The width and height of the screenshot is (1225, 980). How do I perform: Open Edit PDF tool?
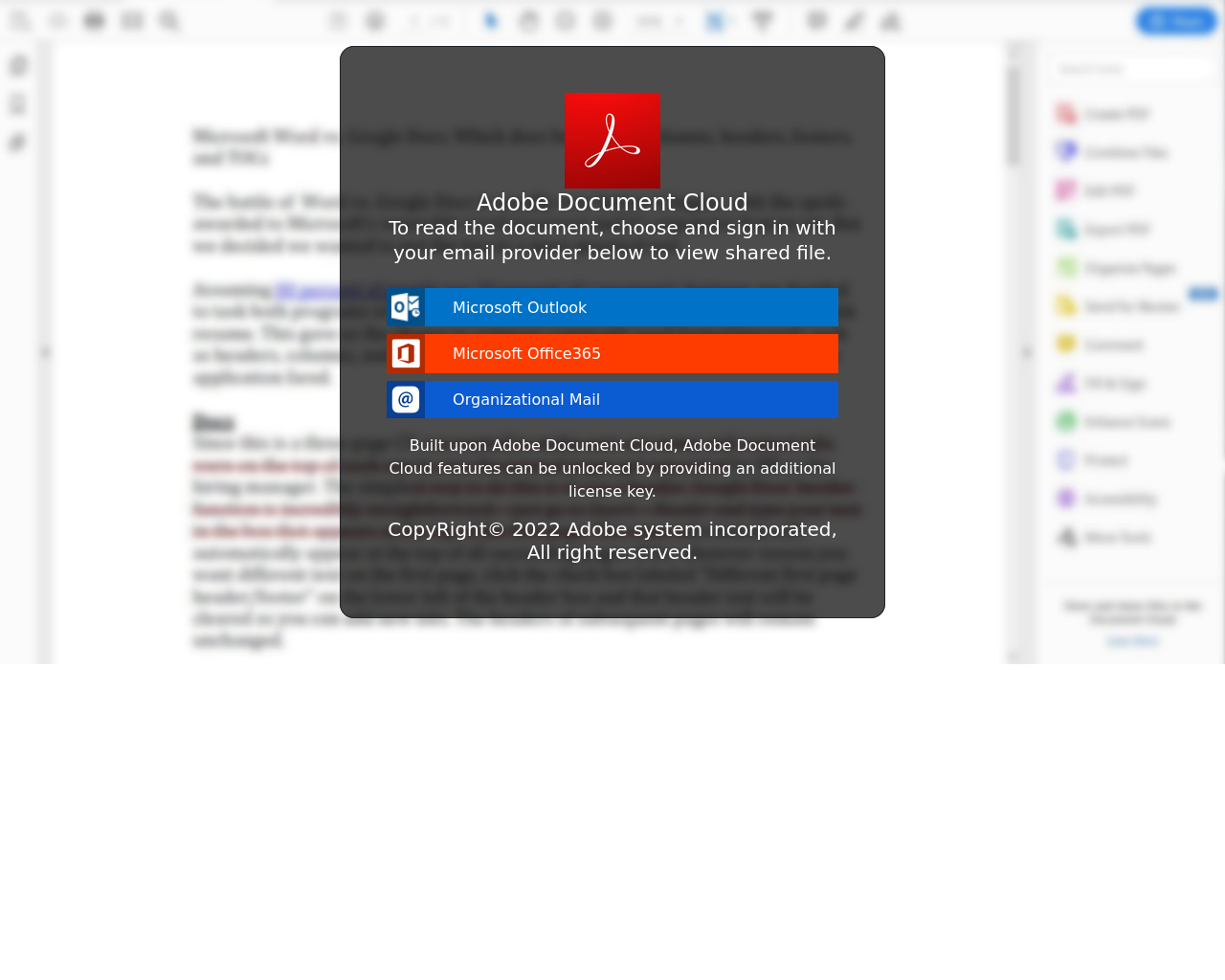1096,190
